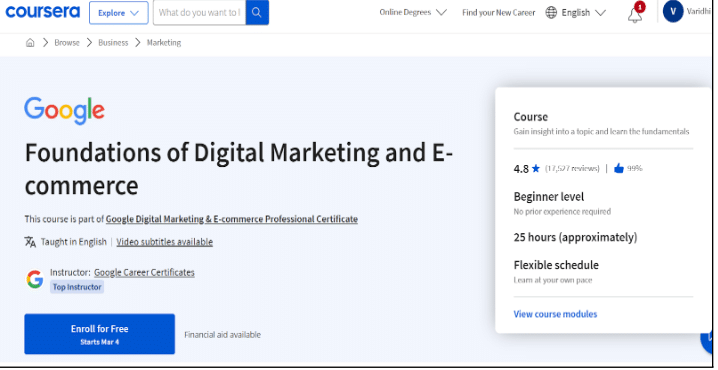
Task: Expand the Online Degrees menu
Action: 413,12
